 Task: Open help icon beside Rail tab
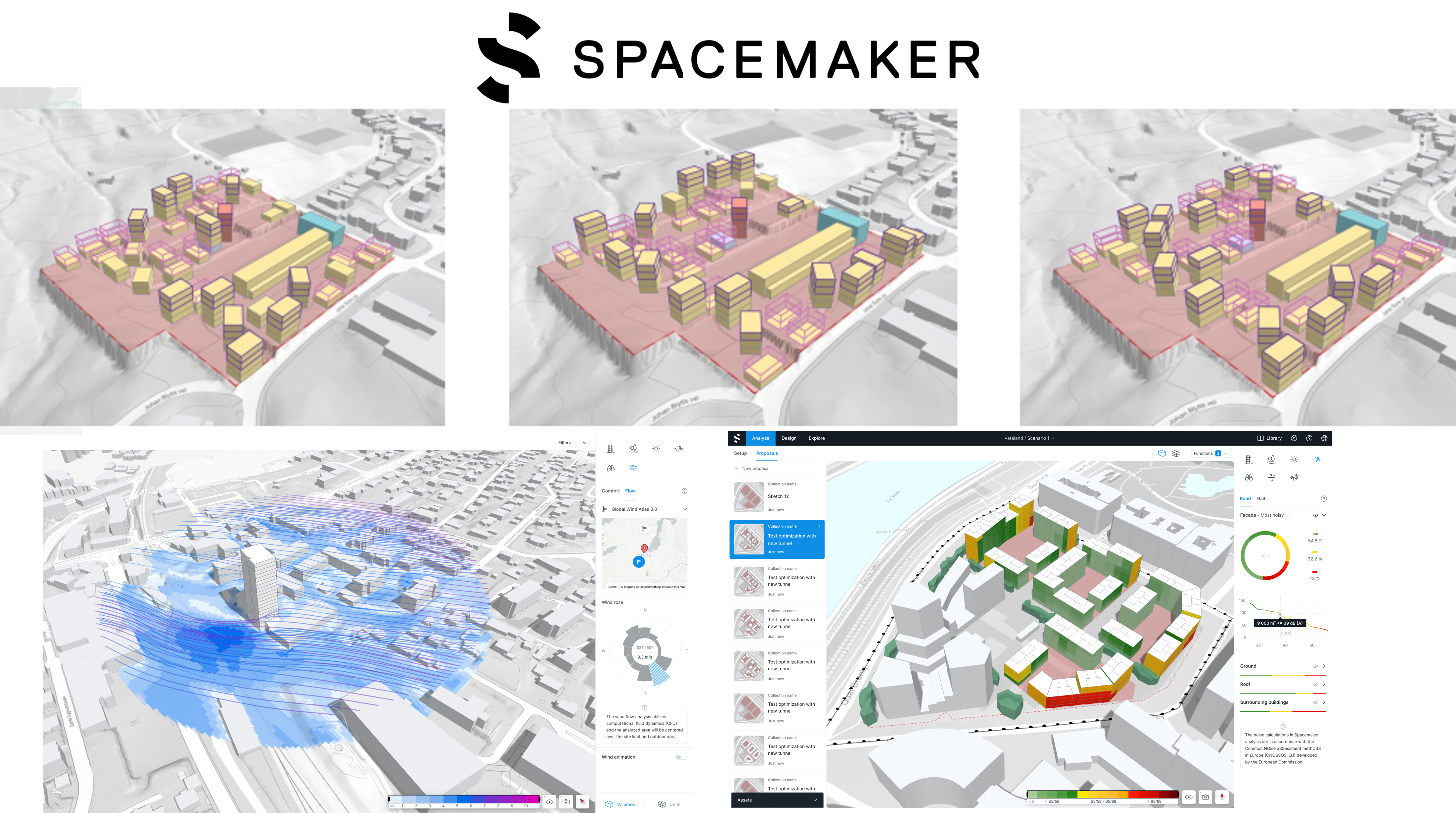[1323, 499]
